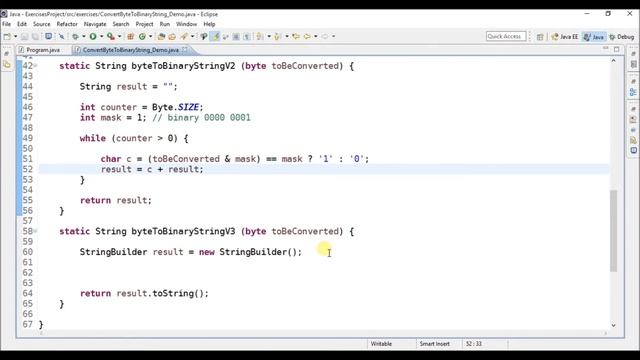Screen dimensions: 640x360
Task: Switch to the Java EE perspective
Action: point(564,37)
